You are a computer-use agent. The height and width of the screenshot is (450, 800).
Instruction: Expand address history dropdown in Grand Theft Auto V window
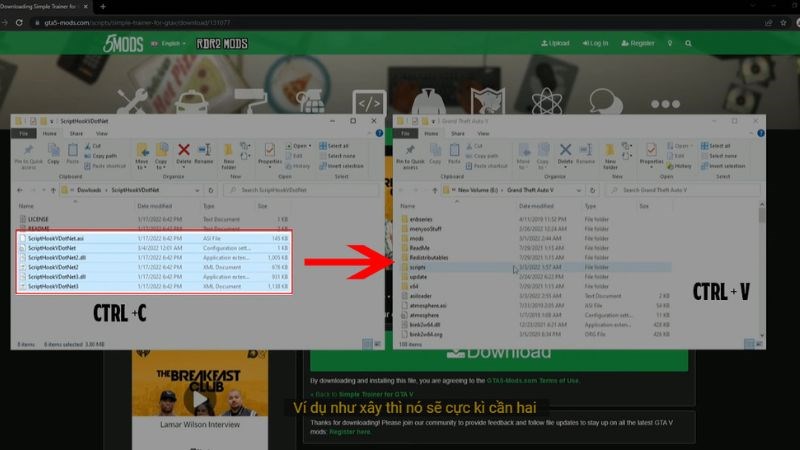pos(579,190)
